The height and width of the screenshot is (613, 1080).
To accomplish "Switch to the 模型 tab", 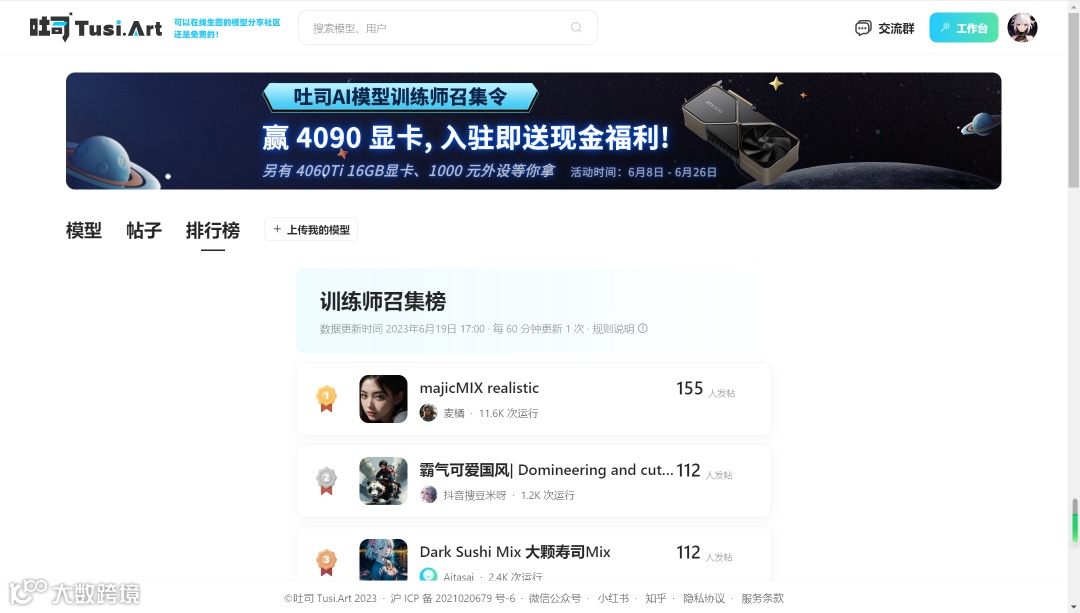I will (84, 230).
